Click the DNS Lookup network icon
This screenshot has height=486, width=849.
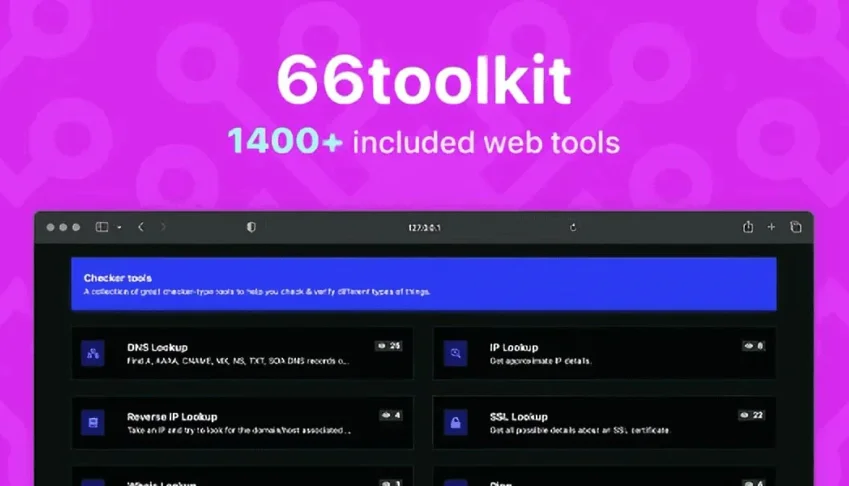coord(93,353)
